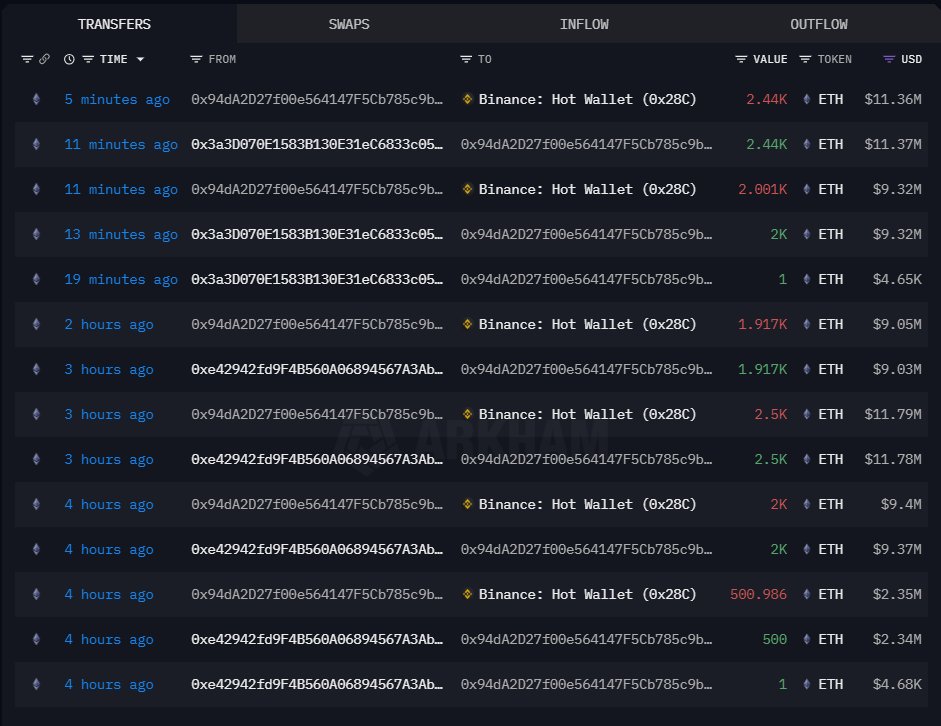Click Binance logo in 500.986 ETH row
This screenshot has height=726, width=941.
coord(467,594)
